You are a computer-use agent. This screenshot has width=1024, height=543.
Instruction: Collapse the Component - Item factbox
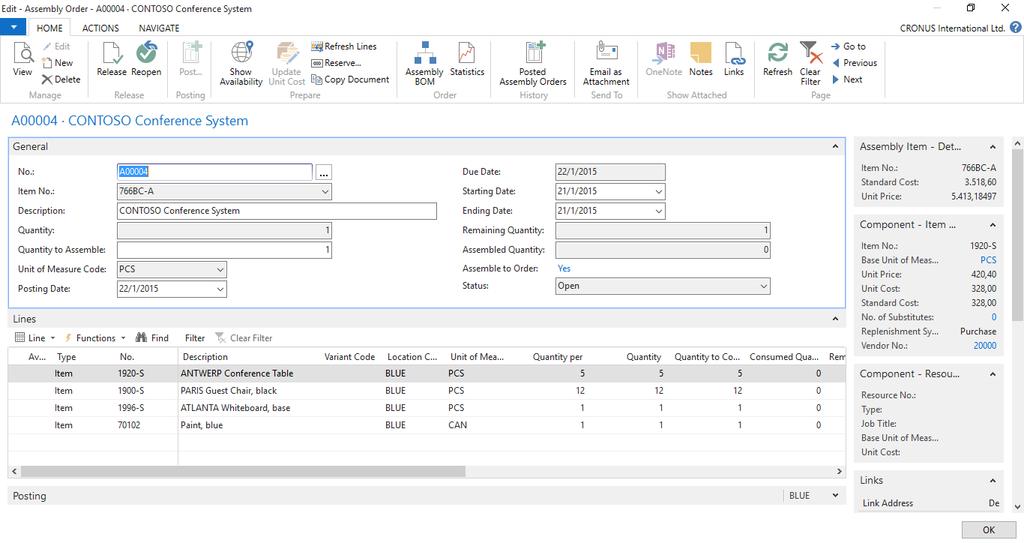click(x=993, y=225)
